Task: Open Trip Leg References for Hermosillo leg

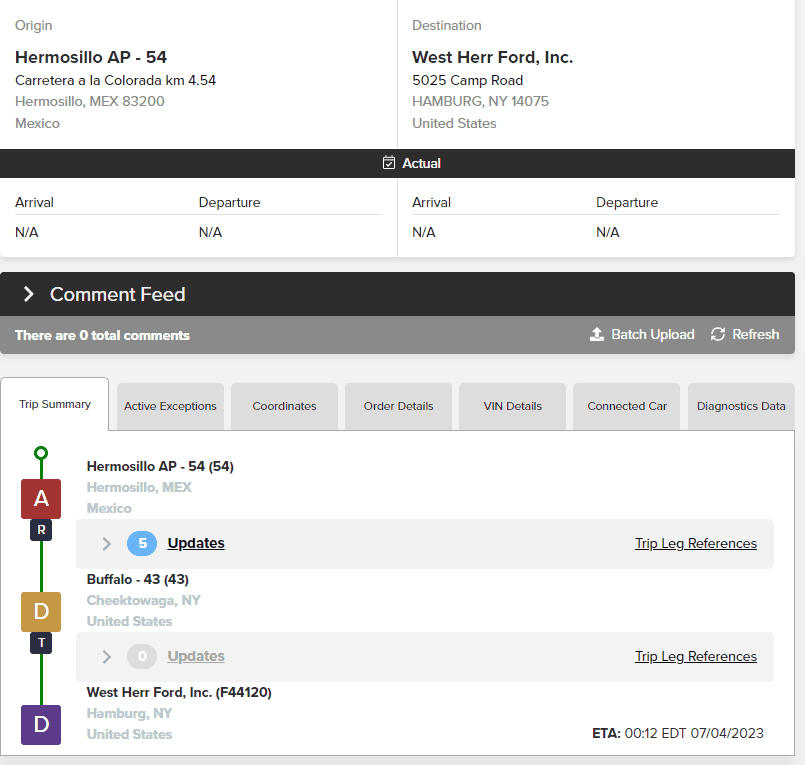Action: 696,543
